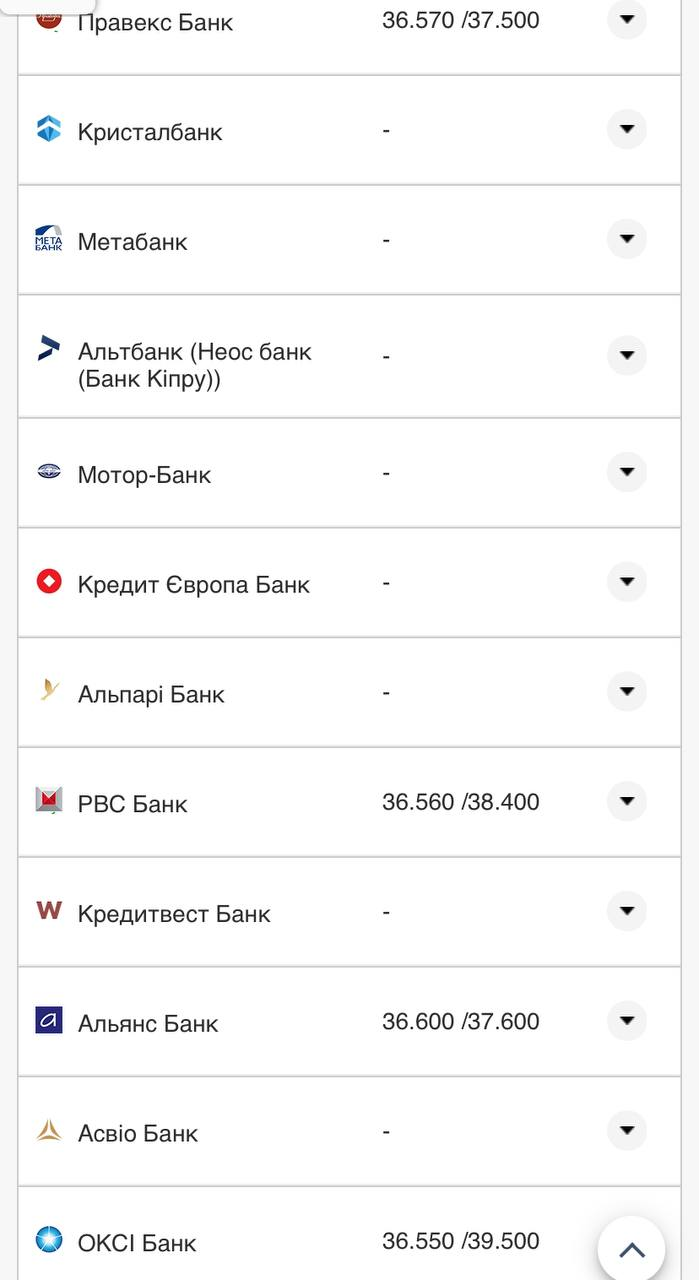Expand the Кристалбанк row dropdown arrow

627,129
